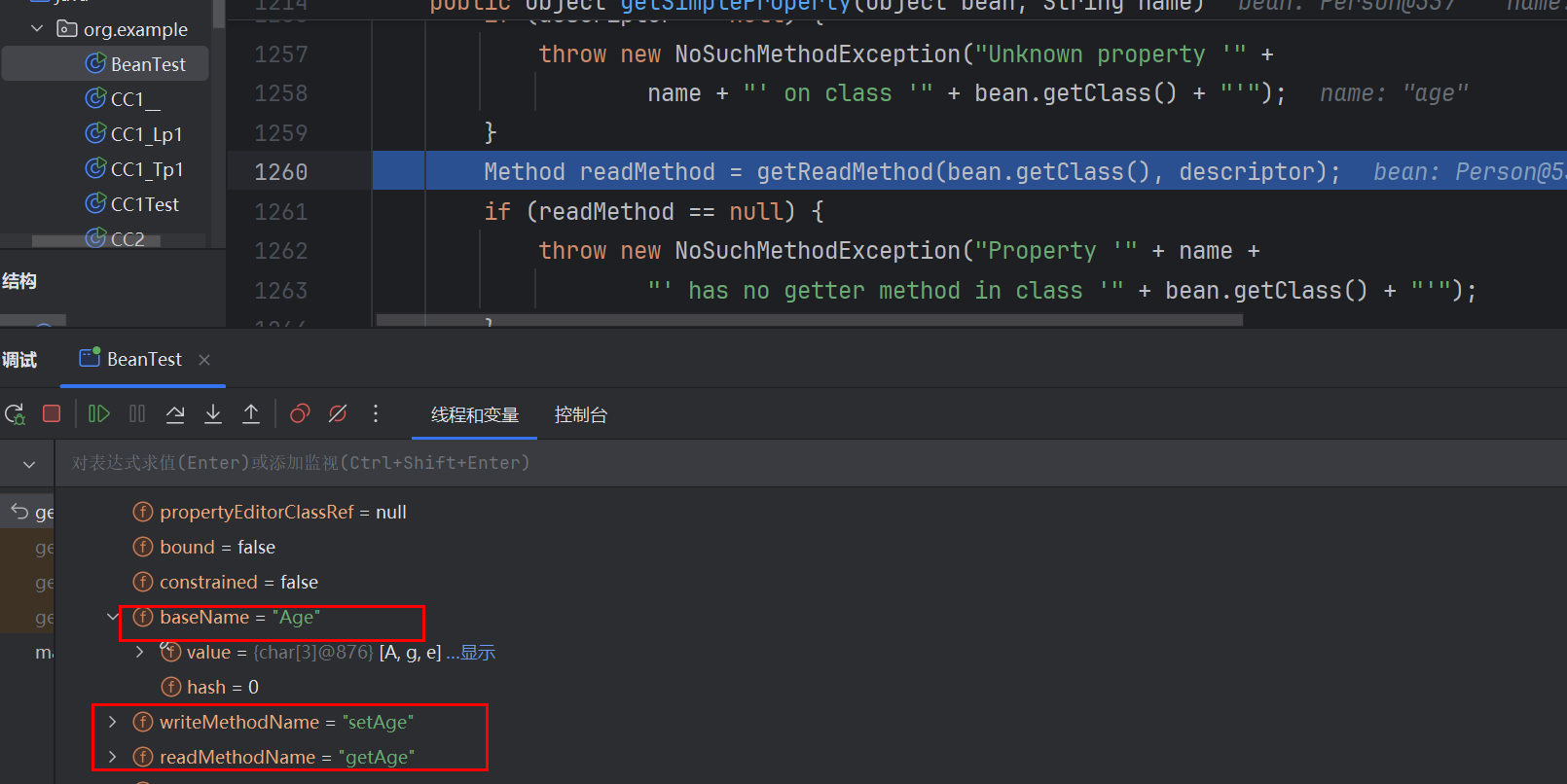Click the Step Into icon
The height and width of the screenshot is (784, 1567).
(x=213, y=414)
